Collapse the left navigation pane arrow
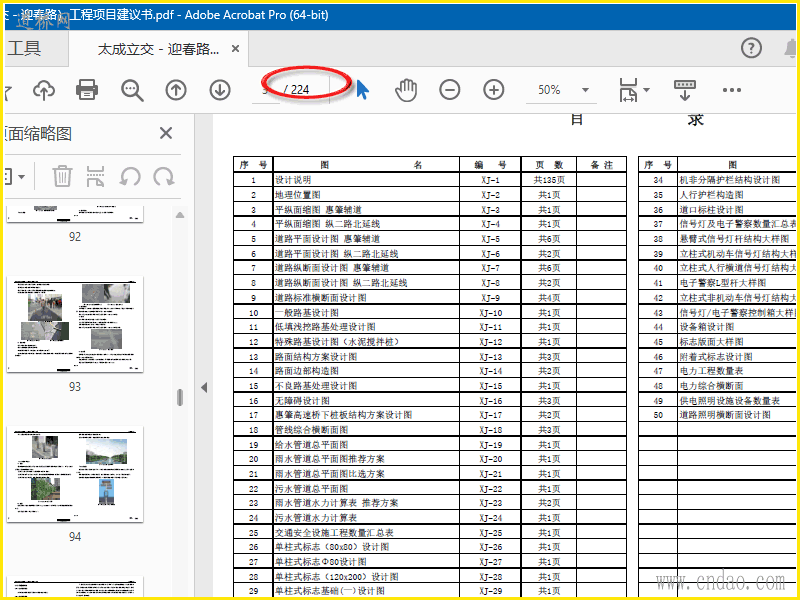800x600 pixels. (204, 387)
